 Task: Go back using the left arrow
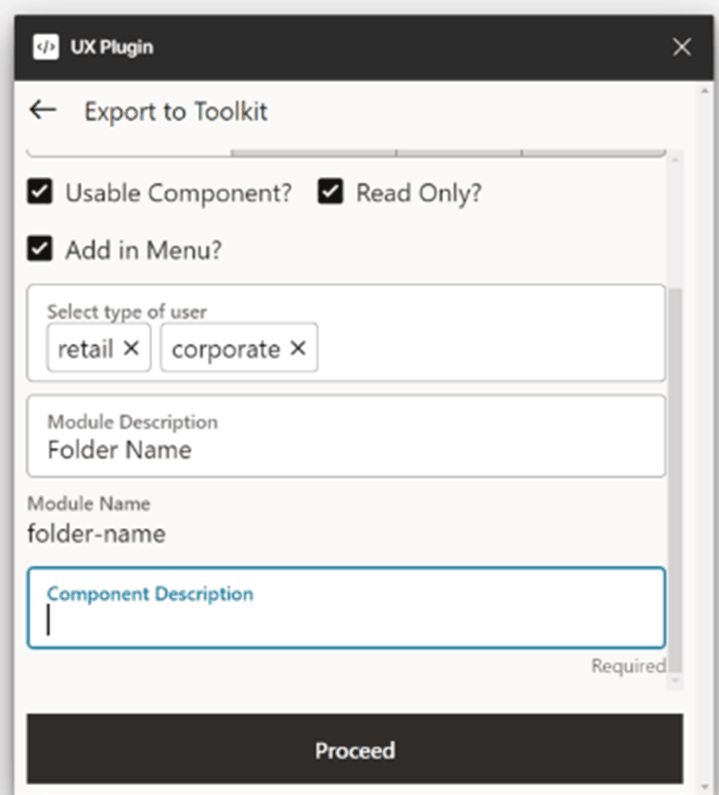[43, 110]
